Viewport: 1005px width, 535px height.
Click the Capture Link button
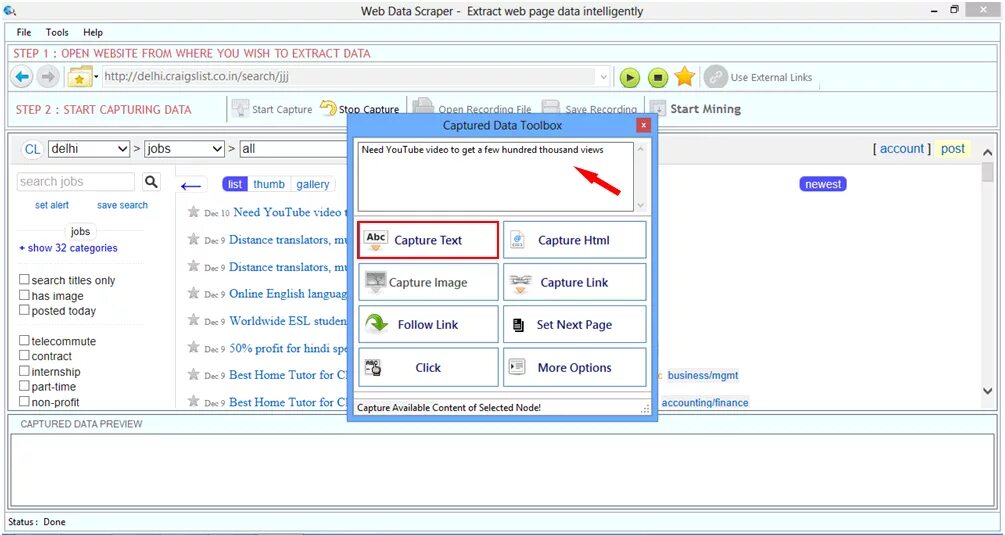[574, 283]
